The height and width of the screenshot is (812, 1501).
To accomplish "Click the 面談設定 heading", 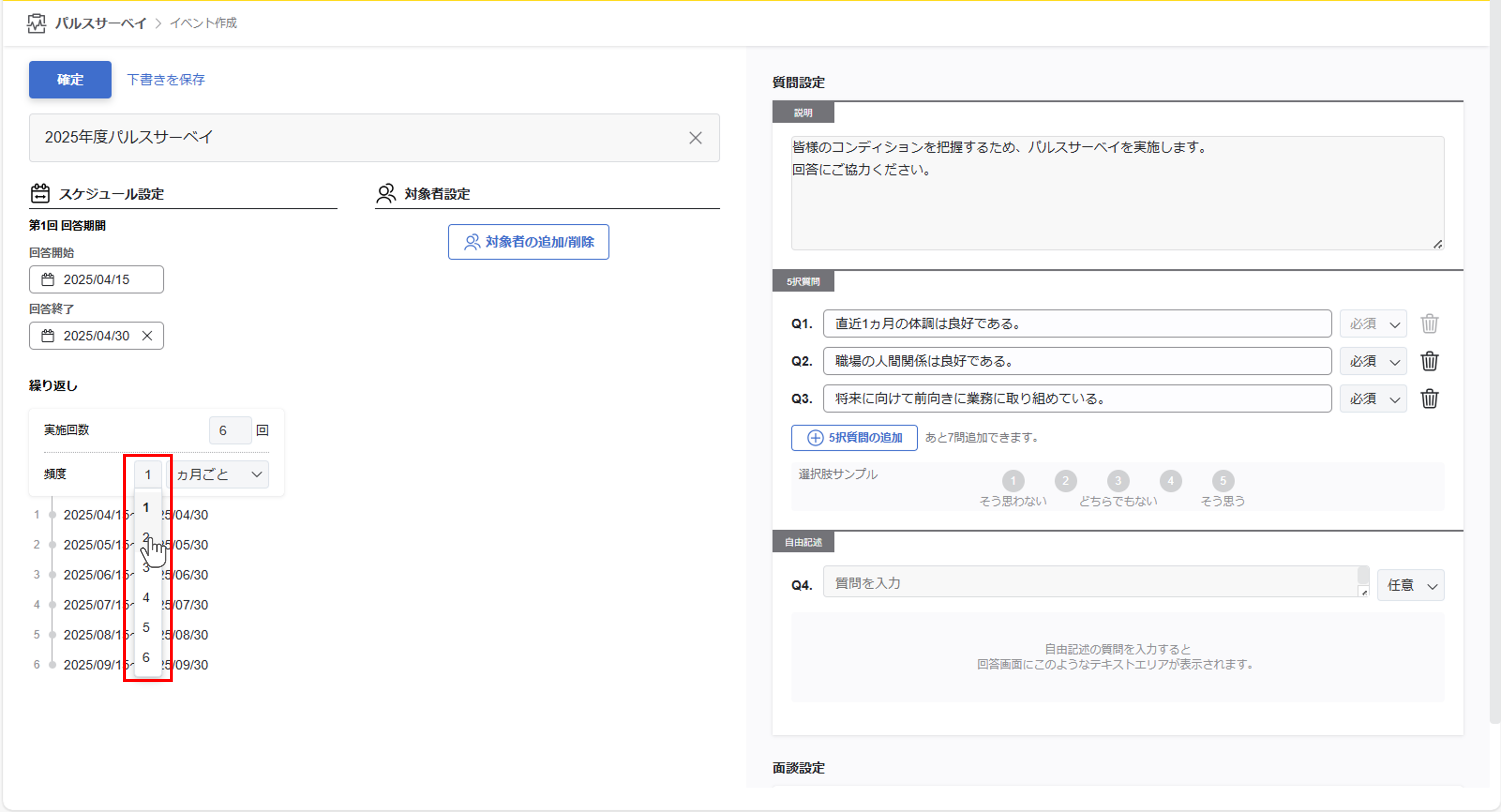I will [x=798, y=768].
